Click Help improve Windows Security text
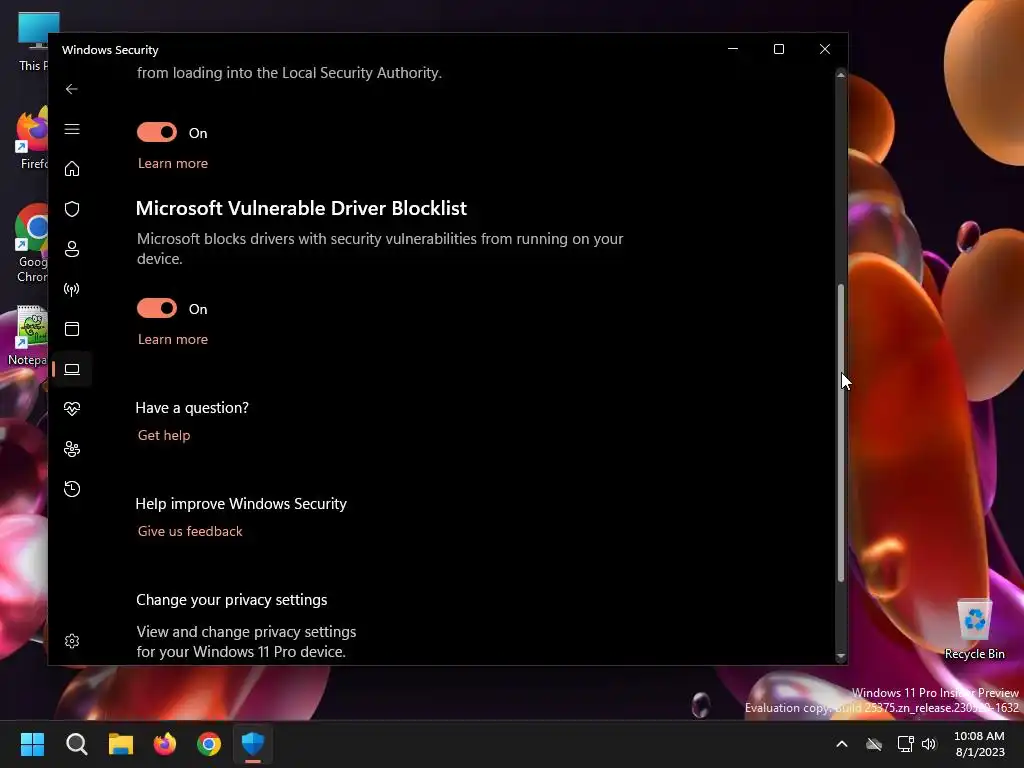The image size is (1024, 768). 241,504
